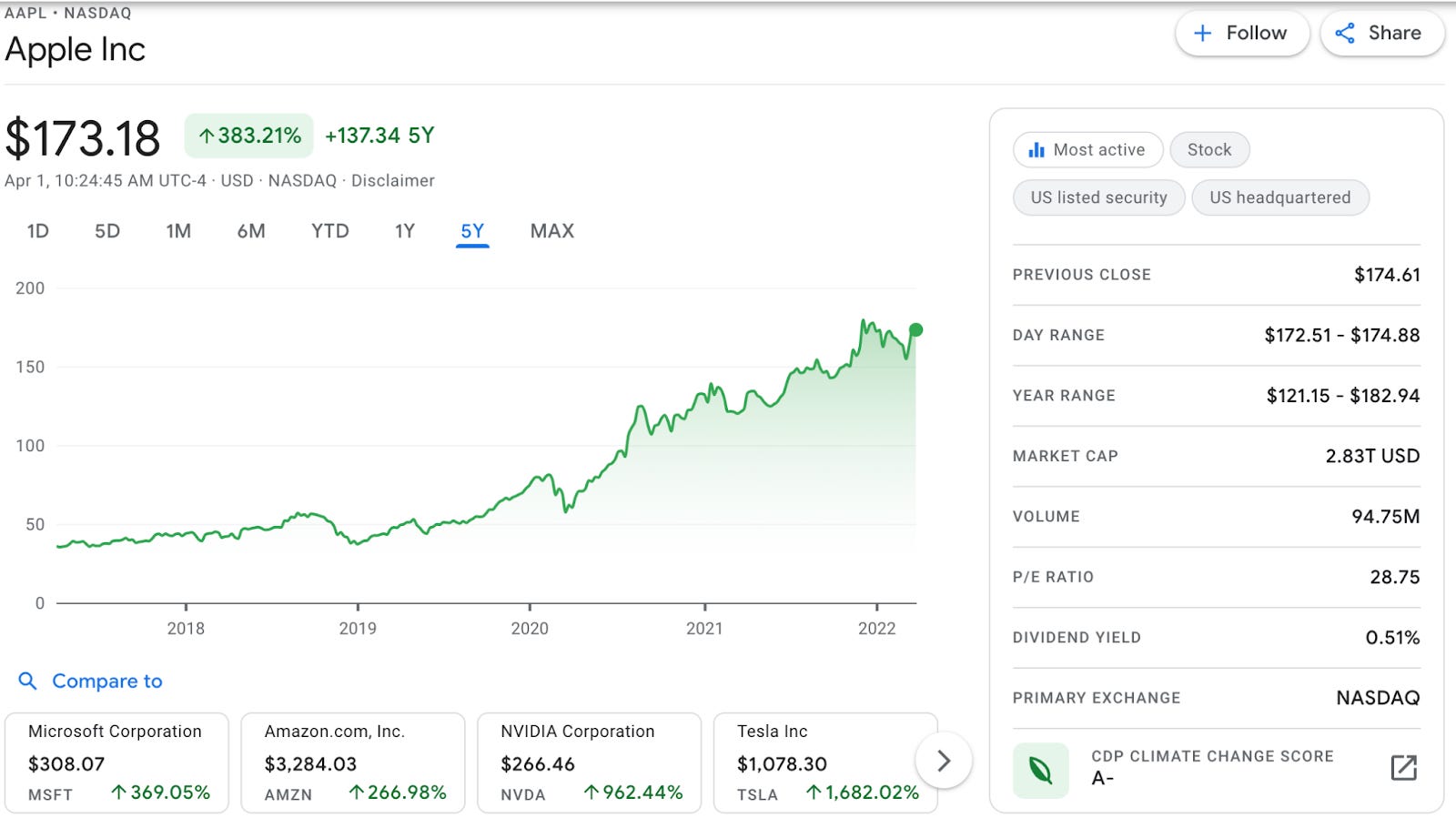Select the active 5Y range tab
Image resolution: width=1456 pixels, height=828 pixels.
coord(472,231)
